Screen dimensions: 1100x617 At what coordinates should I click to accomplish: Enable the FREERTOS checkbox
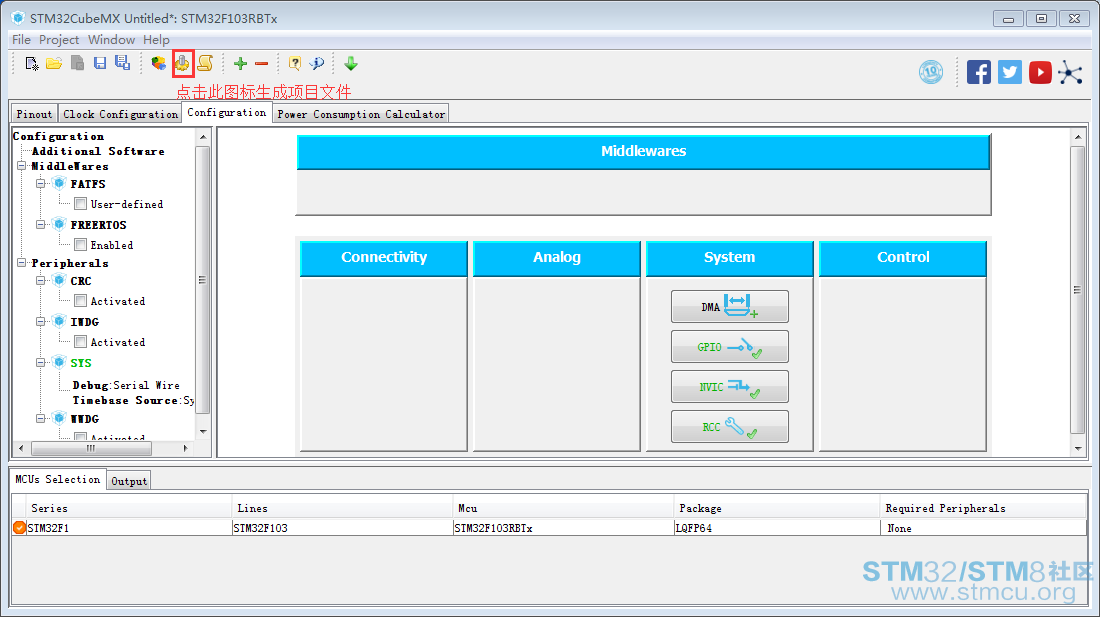[81, 245]
